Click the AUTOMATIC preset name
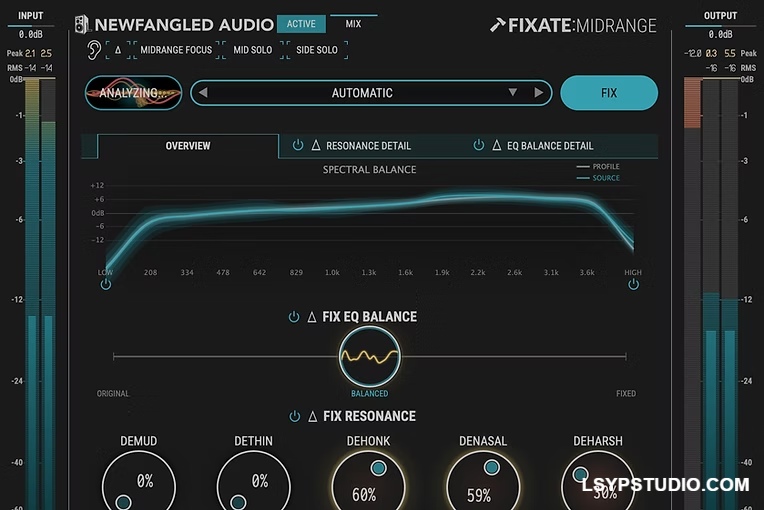 pyautogui.click(x=362, y=93)
